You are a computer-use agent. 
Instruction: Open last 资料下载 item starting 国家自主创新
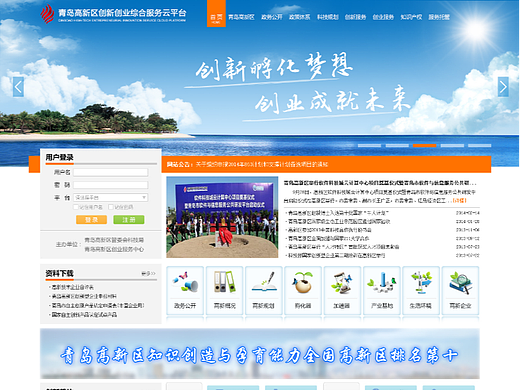pos(84,314)
